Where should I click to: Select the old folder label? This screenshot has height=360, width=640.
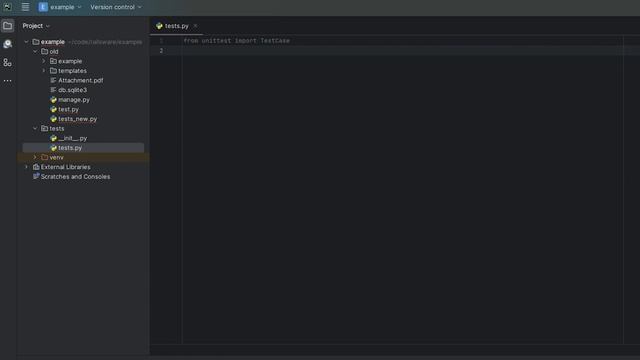point(54,51)
